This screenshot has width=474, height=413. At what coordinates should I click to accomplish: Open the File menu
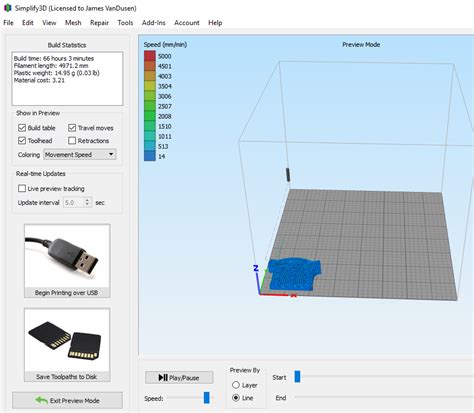[8, 23]
